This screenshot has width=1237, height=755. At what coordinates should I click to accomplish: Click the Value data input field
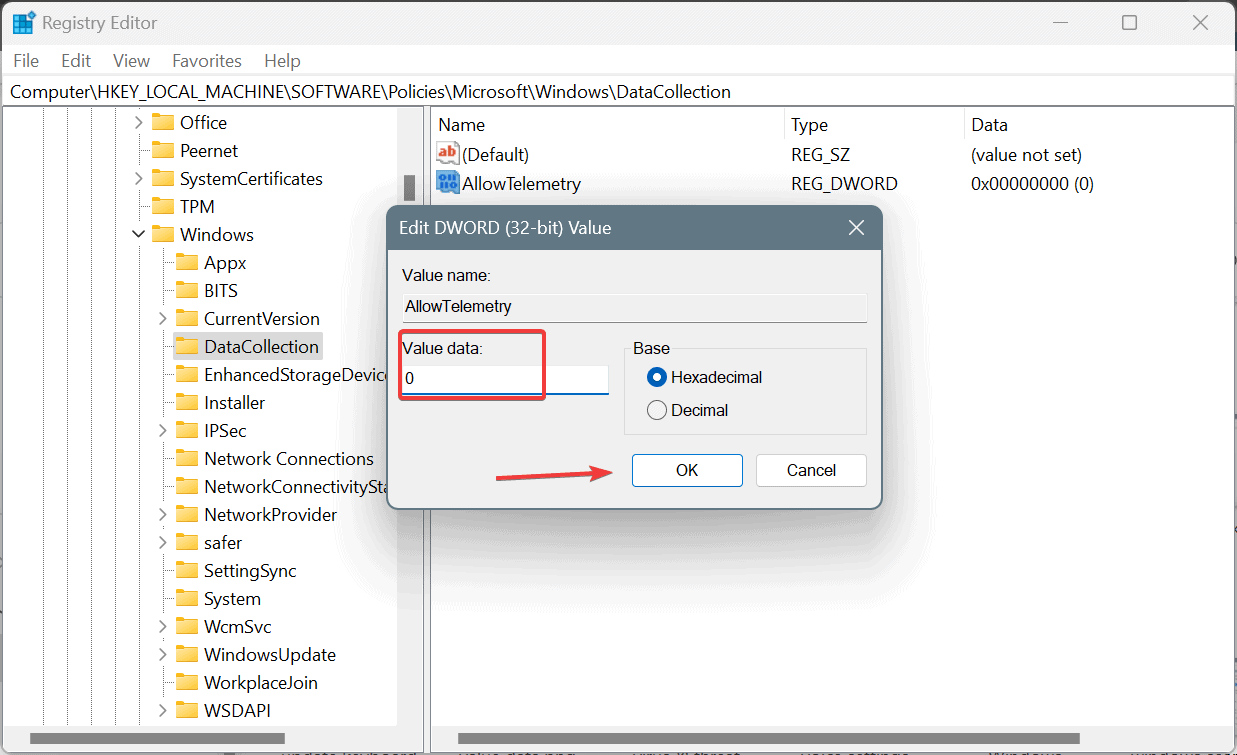tap(505, 380)
